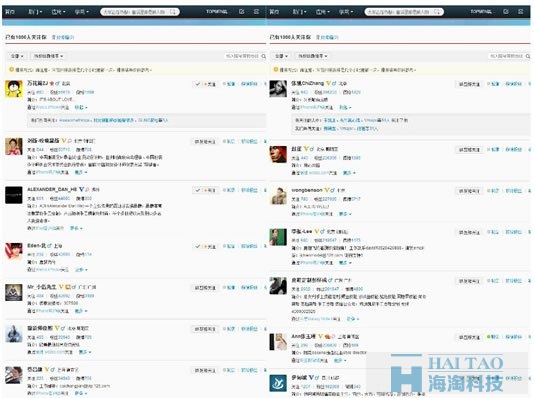
Task: Click the magnifier icon in the right pane follower search
Action: click(528, 56)
